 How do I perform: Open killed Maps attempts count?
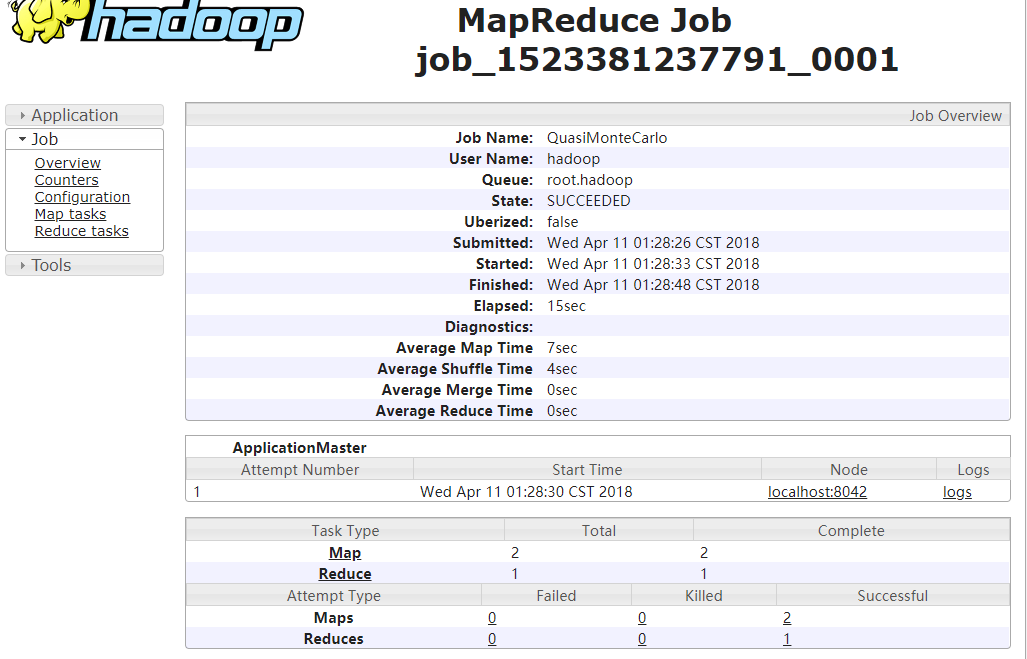[x=641, y=618]
